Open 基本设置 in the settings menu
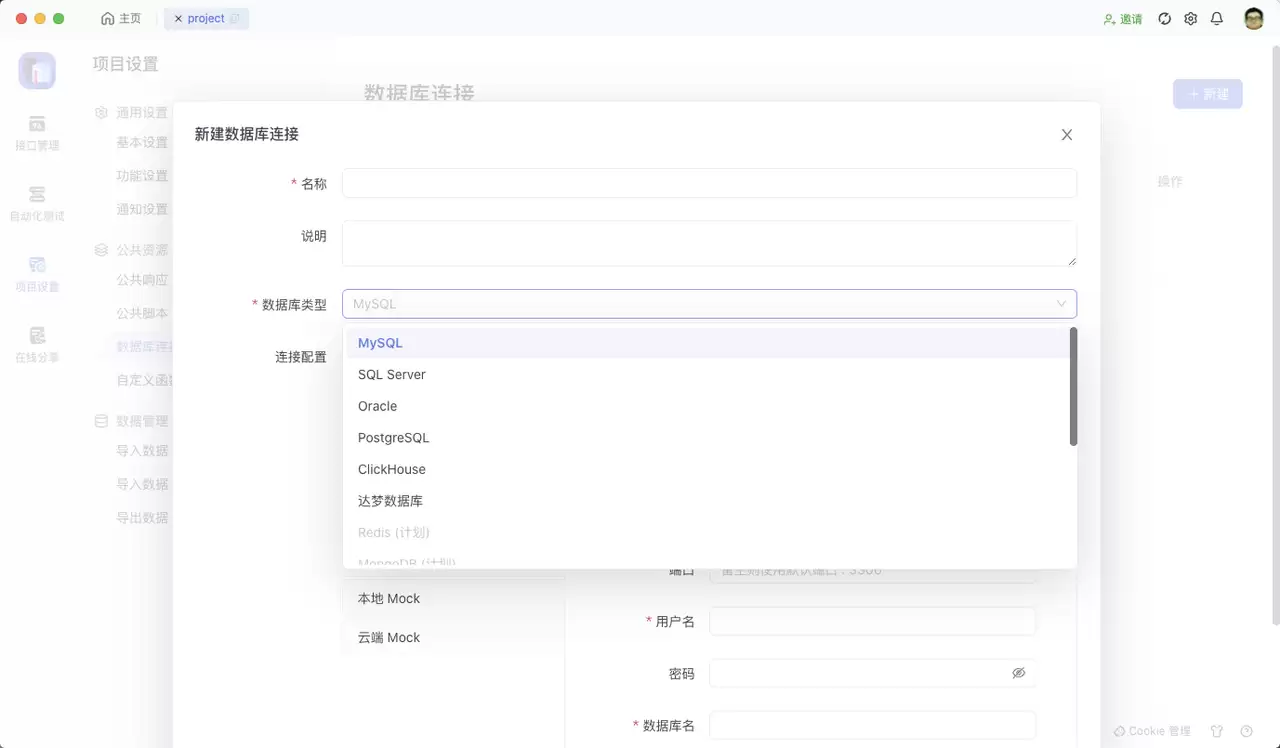The image size is (1280, 748). (x=142, y=143)
